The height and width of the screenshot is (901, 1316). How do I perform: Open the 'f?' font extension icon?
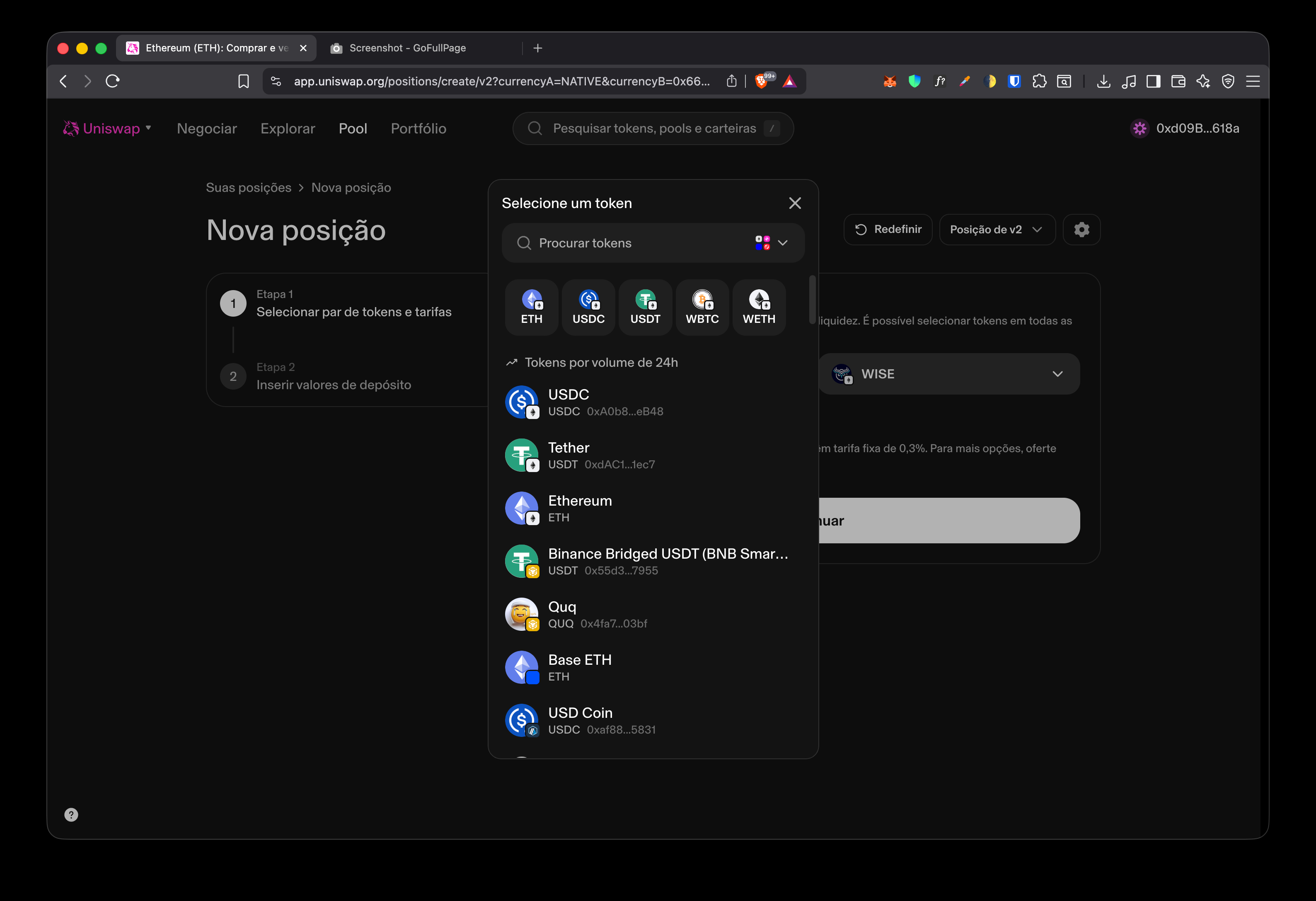point(939,82)
